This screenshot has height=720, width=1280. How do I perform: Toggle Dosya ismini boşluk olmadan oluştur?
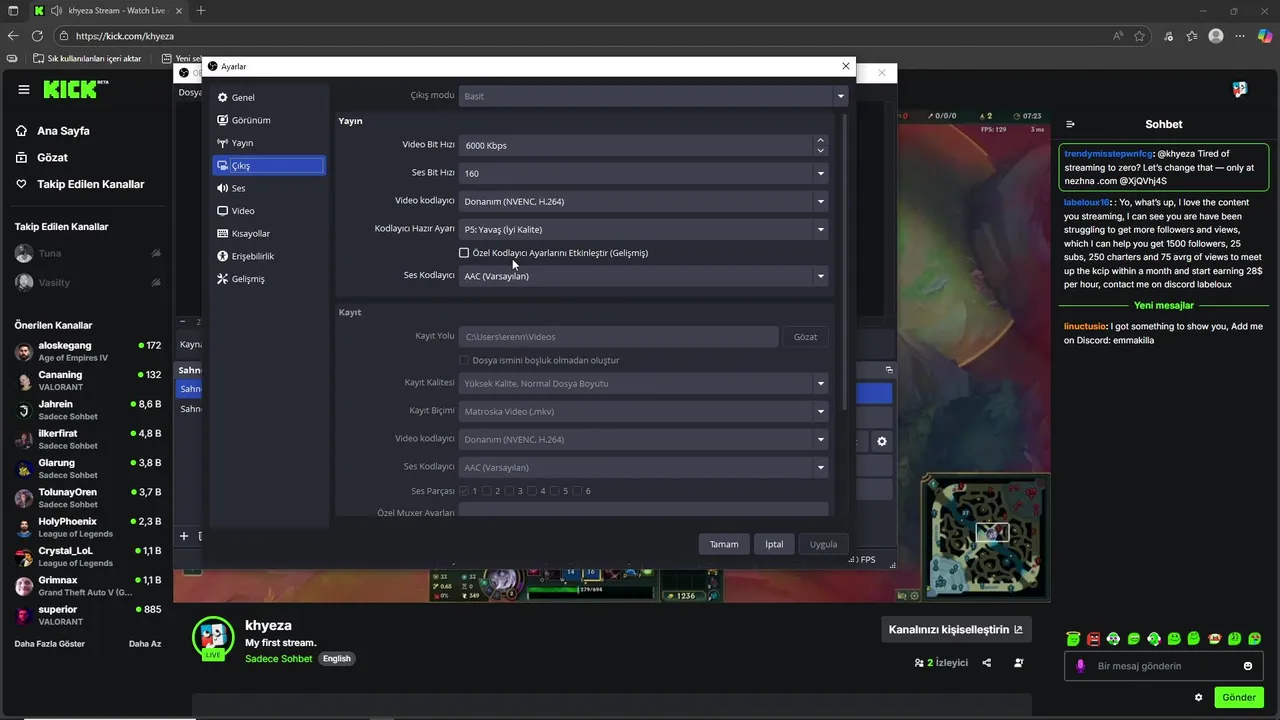(464, 360)
